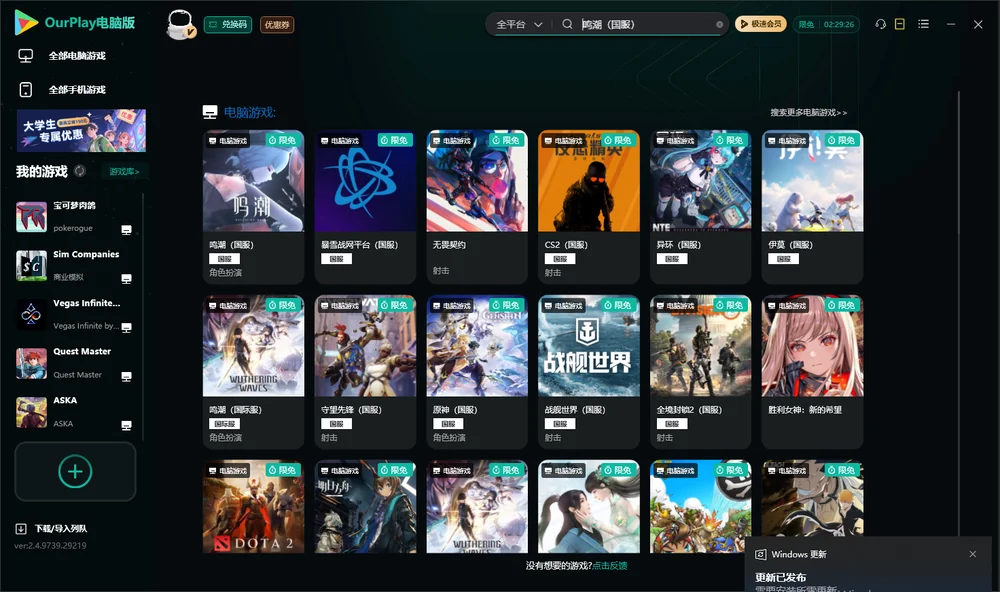The image size is (1000, 592).
Task: Click the OurPlay logo icon
Action: click(x=26, y=23)
